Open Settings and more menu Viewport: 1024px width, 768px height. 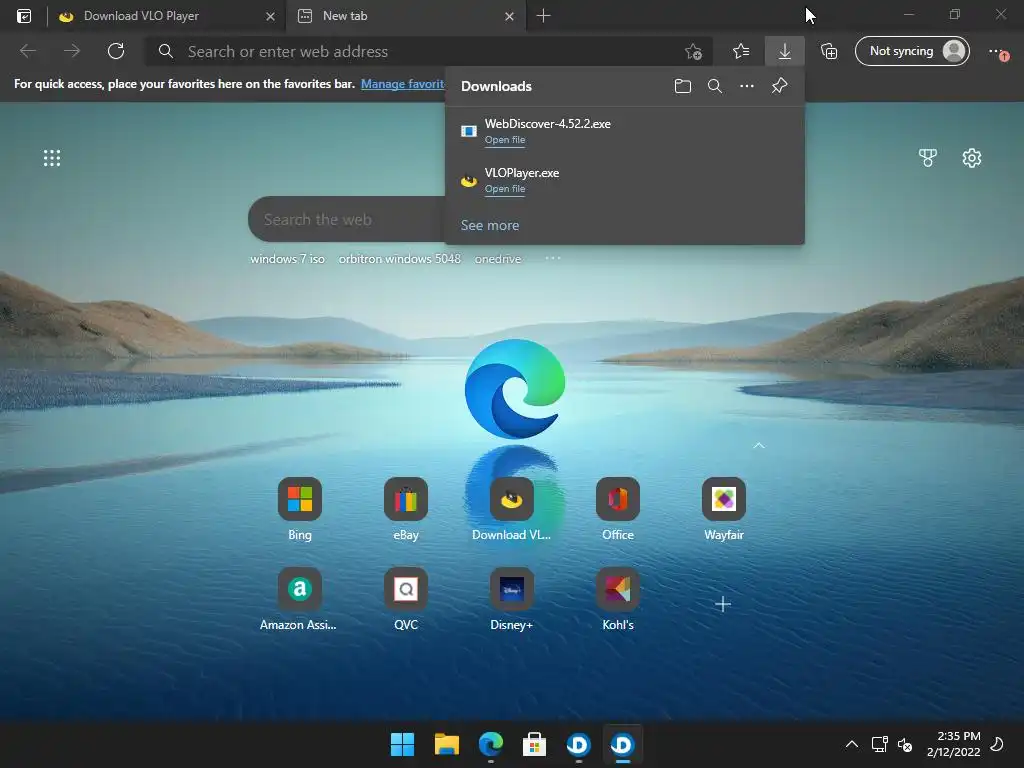click(x=997, y=51)
